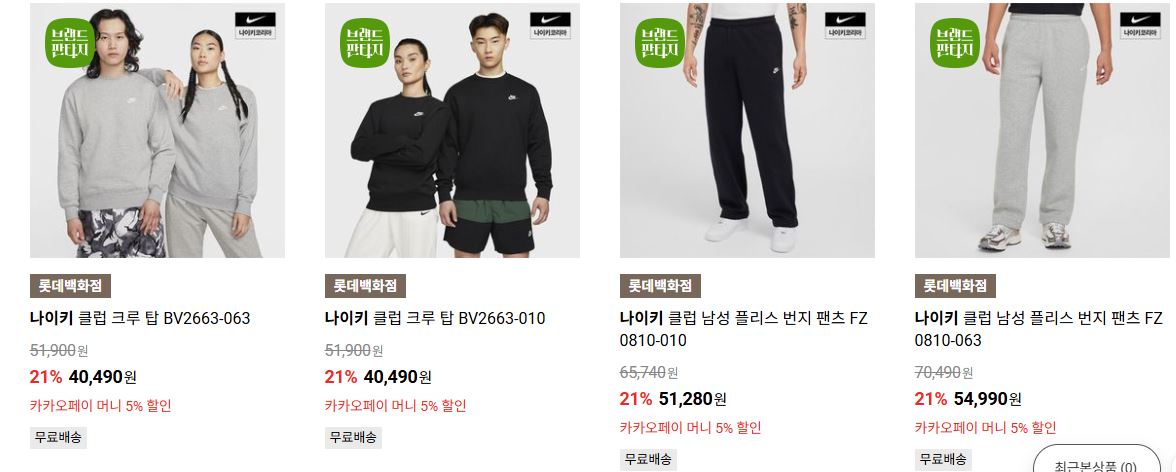This screenshot has width=1176, height=472.
Task: Click green 브랜드 판타지 badge on gray pants
Action: point(955,43)
